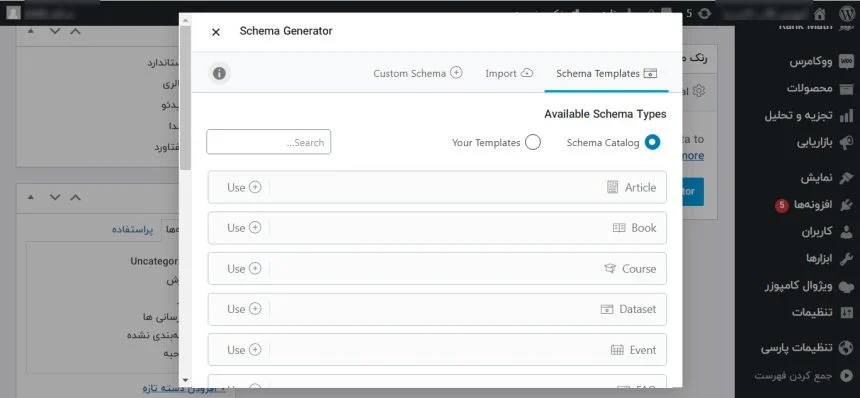860x398 pixels.
Task: Click the کاربران users icon in the sidebar
Action: coord(847,232)
